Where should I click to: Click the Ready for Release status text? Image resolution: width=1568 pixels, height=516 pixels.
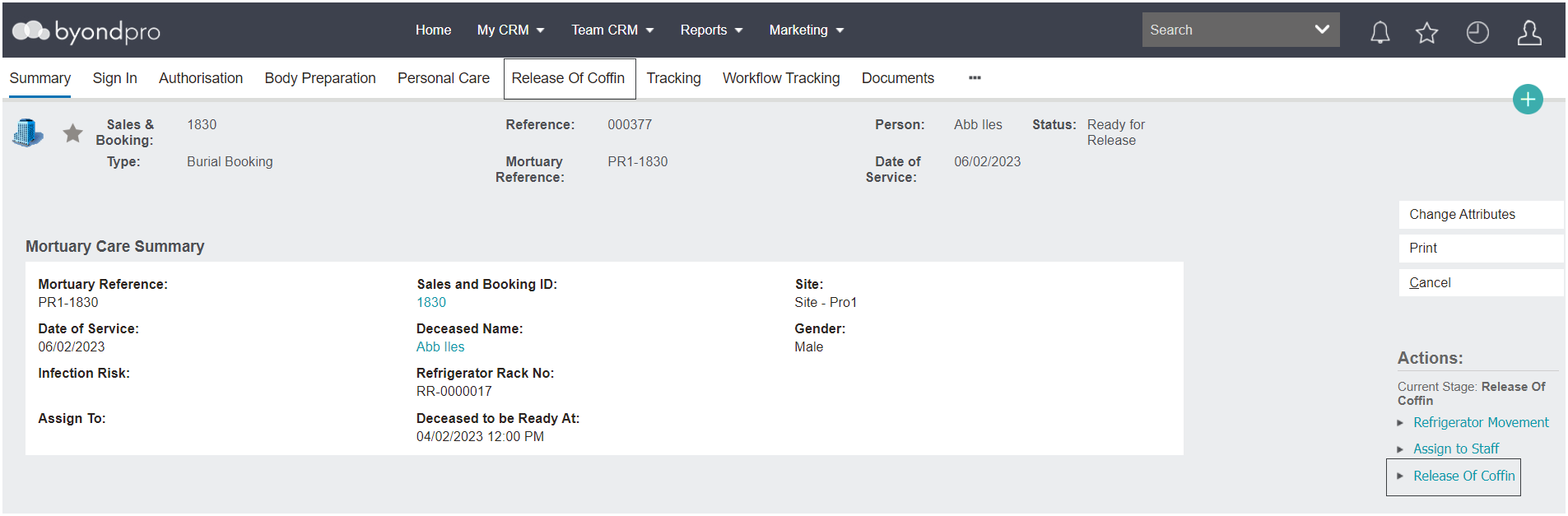pyautogui.click(x=1116, y=132)
